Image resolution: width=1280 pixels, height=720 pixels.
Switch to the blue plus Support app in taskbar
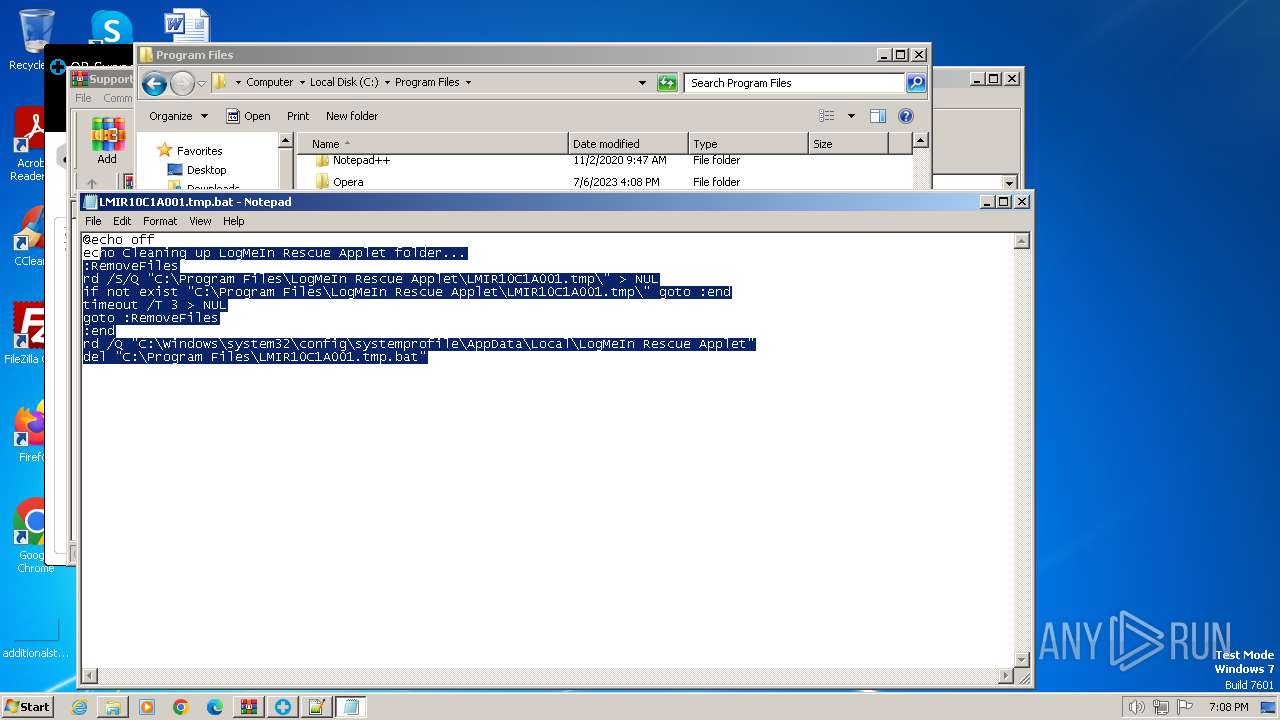pos(283,707)
